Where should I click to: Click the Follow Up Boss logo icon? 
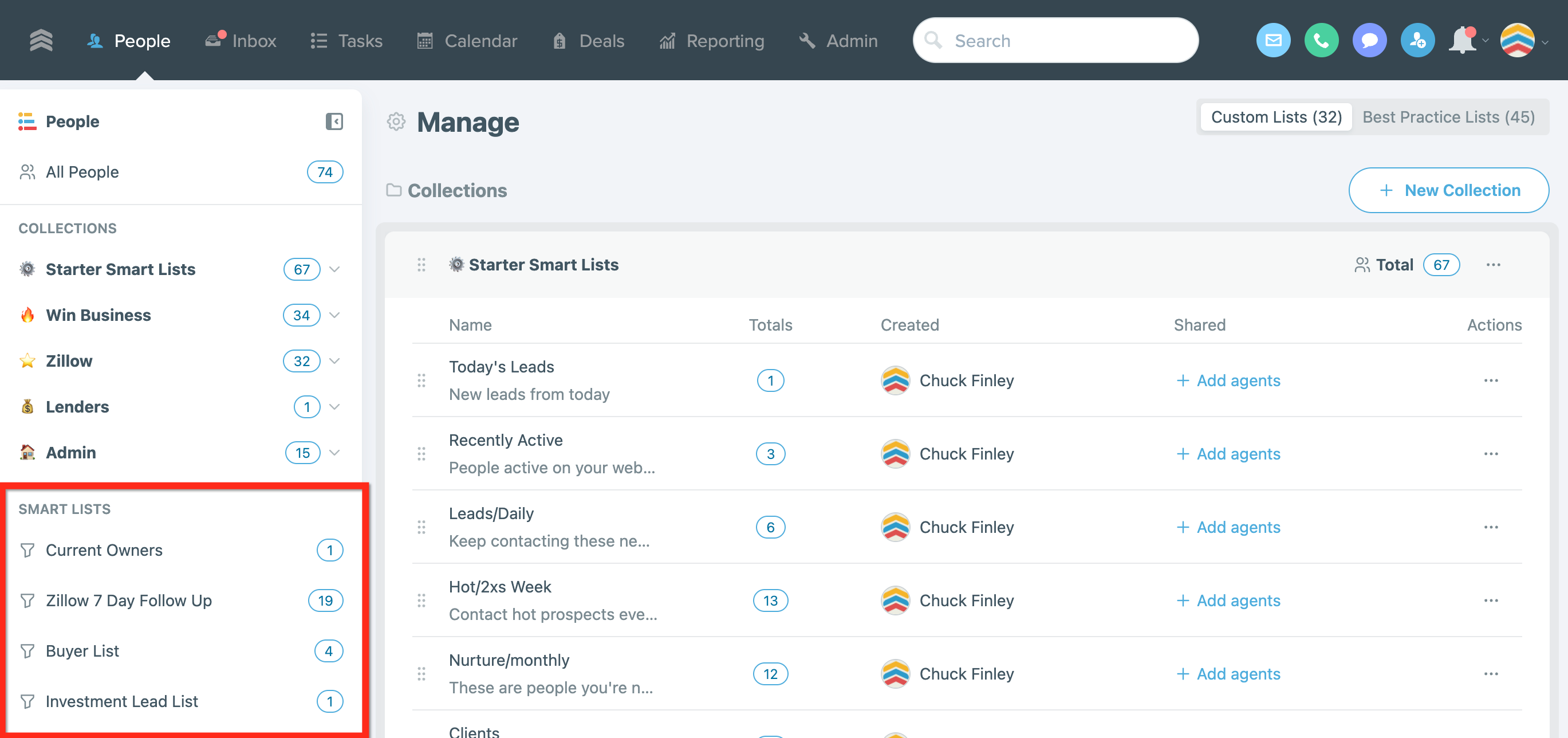click(41, 41)
